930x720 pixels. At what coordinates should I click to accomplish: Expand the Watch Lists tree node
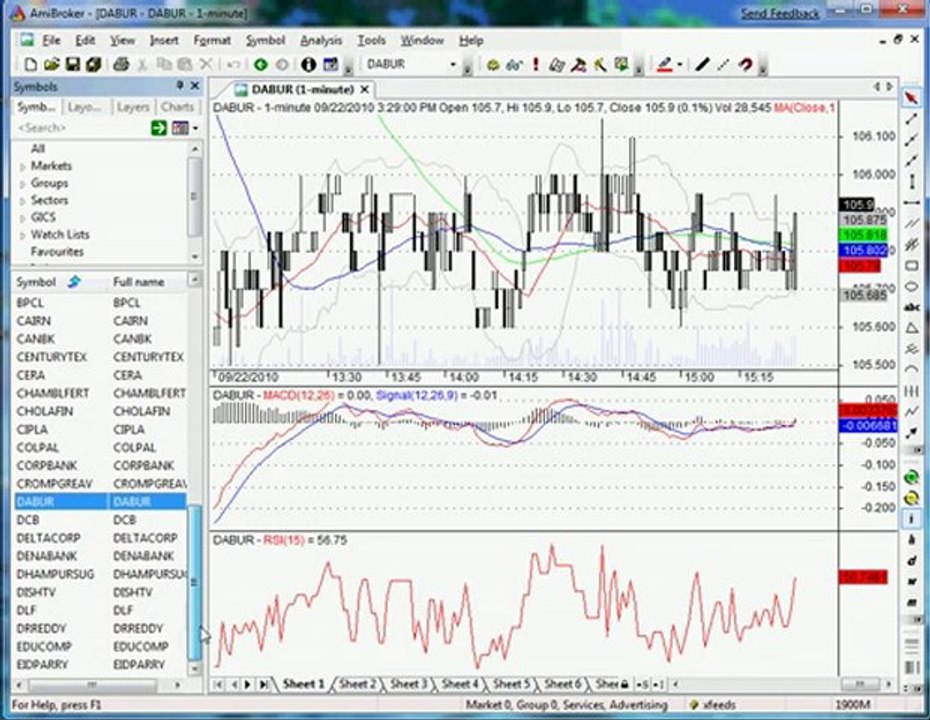[23, 235]
